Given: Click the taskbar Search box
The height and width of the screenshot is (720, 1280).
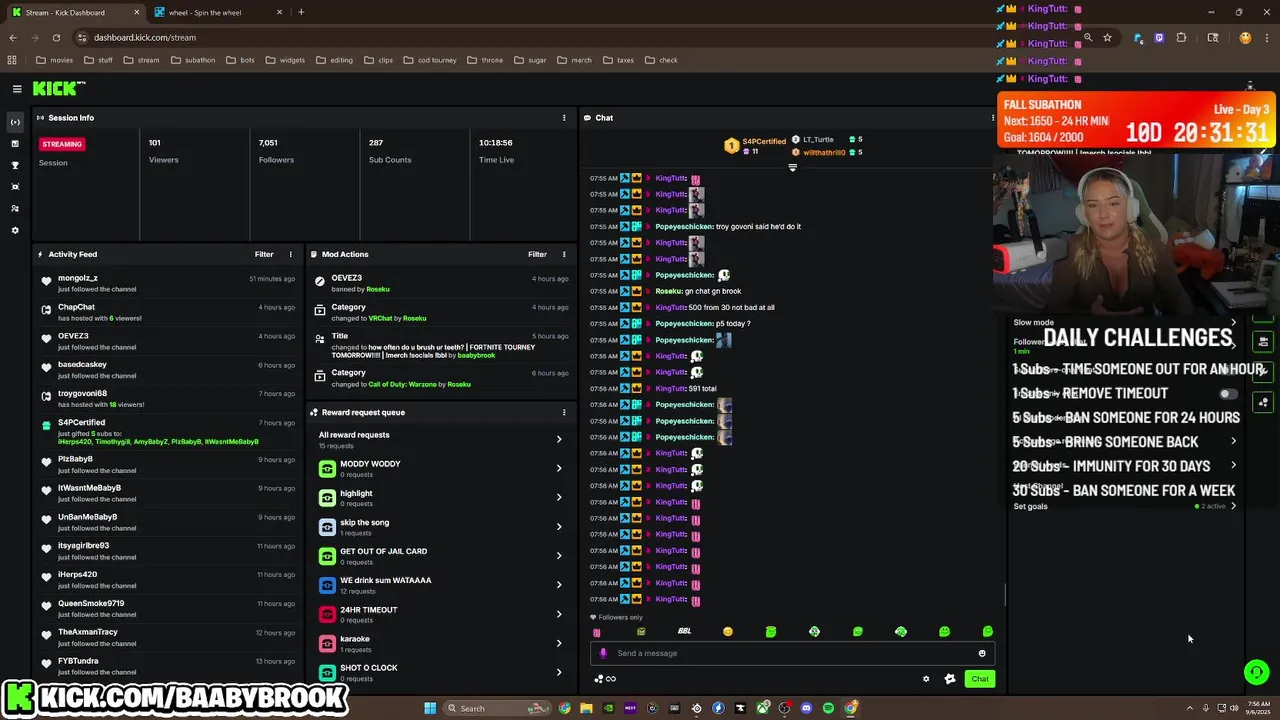Looking at the screenshot, I should click(x=495, y=708).
